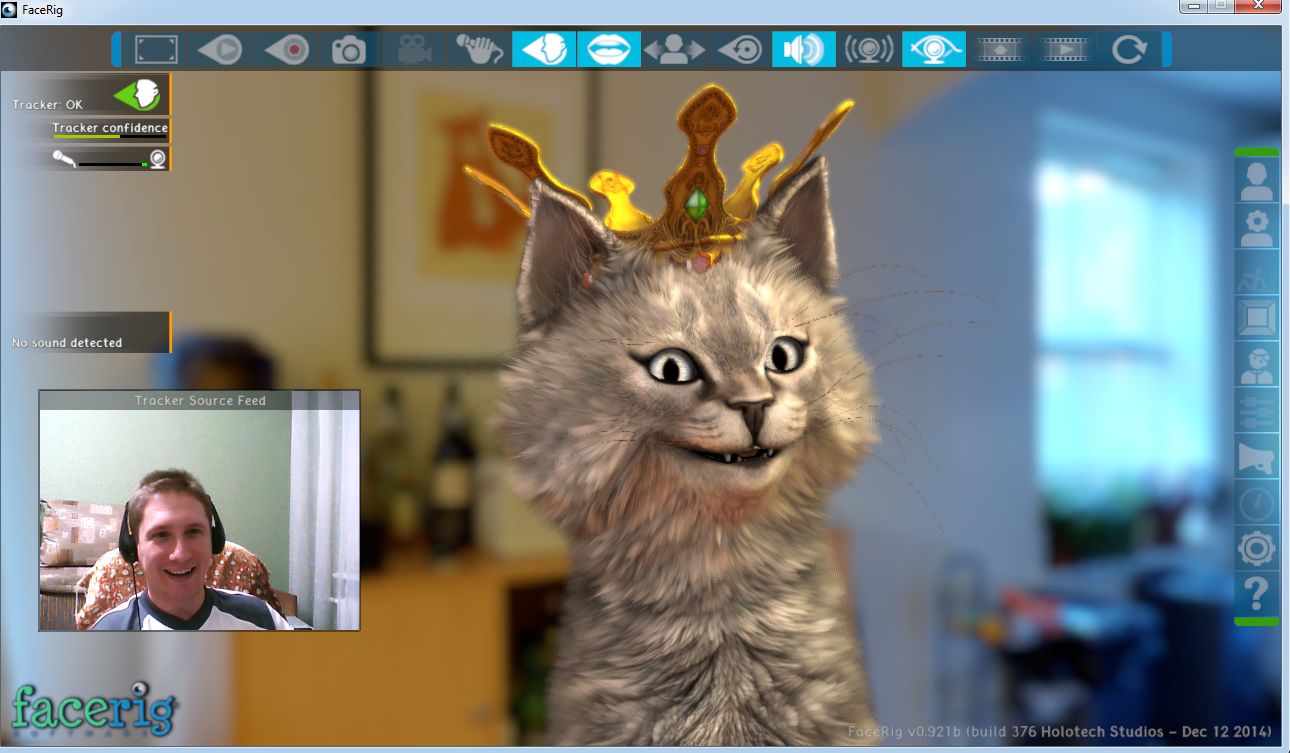Open the backgrounds panel icon

(x=1258, y=315)
